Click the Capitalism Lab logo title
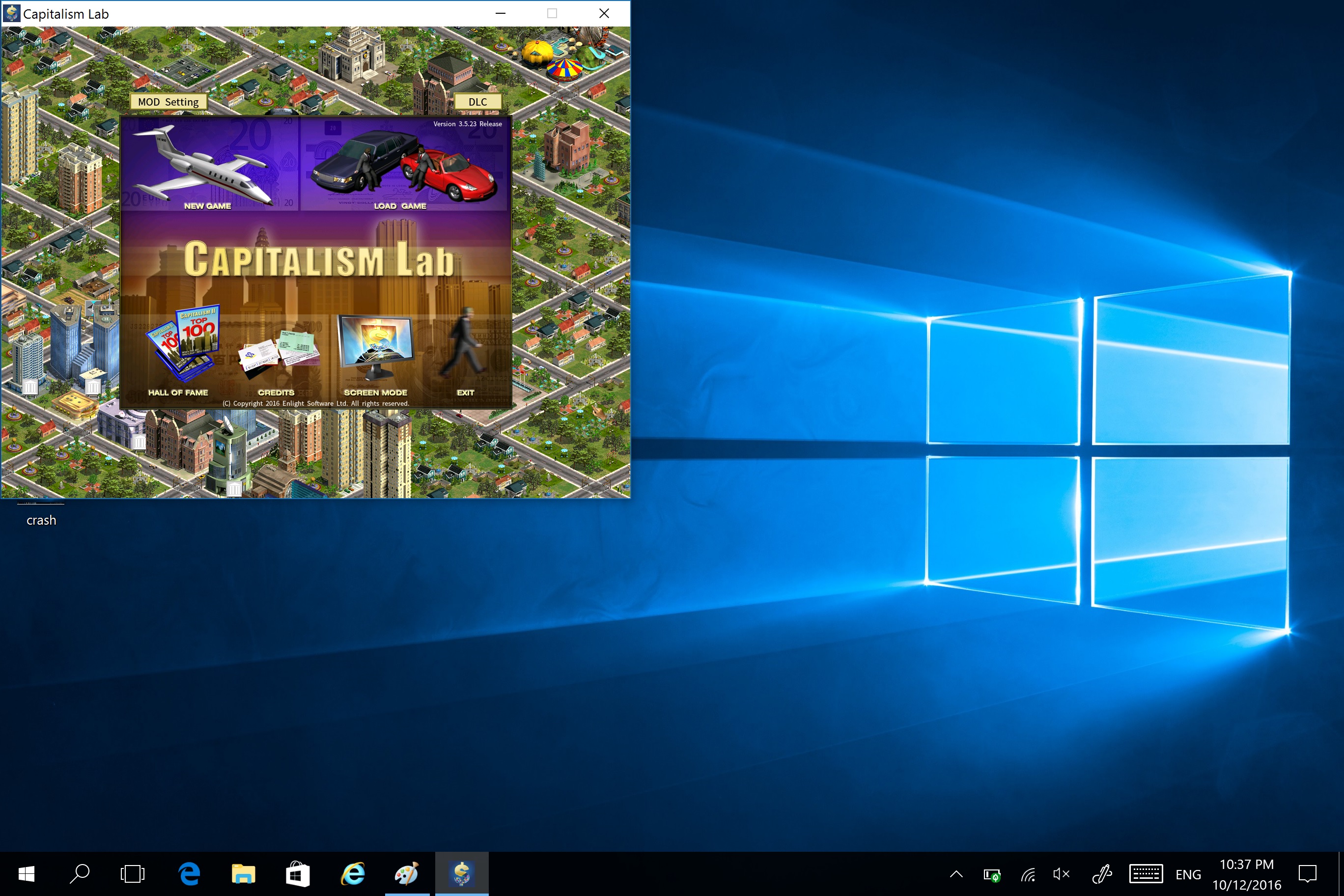This screenshot has width=1344, height=896. 319,259
